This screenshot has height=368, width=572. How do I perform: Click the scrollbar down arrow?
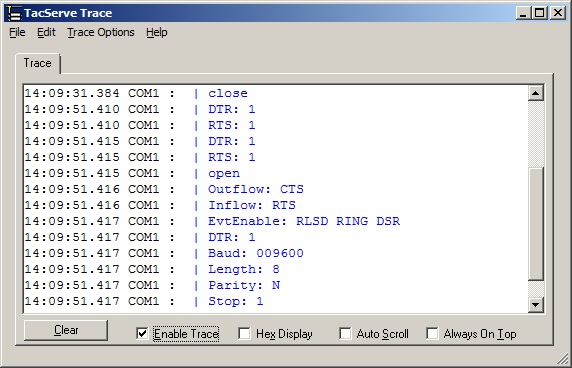(x=536, y=305)
